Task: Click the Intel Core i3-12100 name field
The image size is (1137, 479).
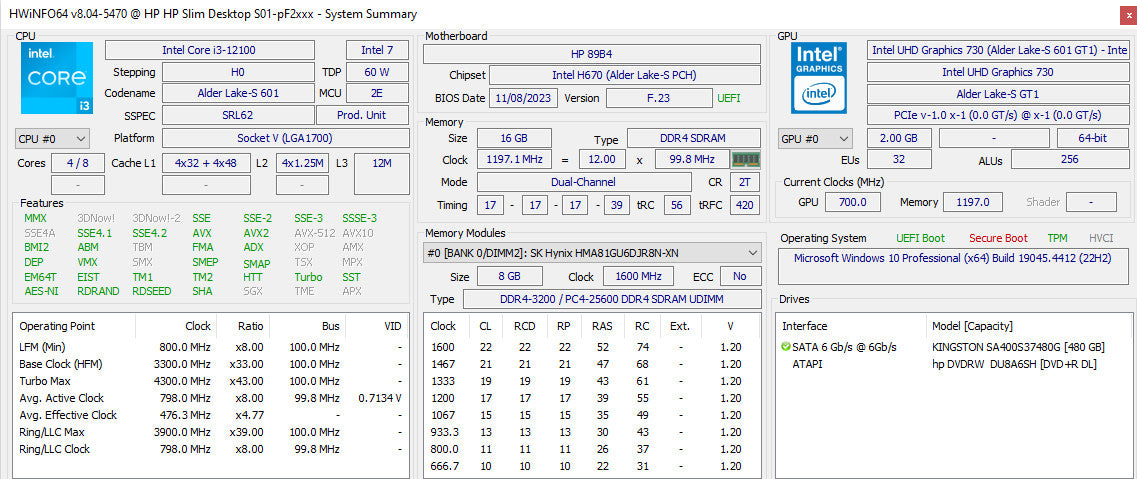Action: pyautogui.click(x=210, y=50)
